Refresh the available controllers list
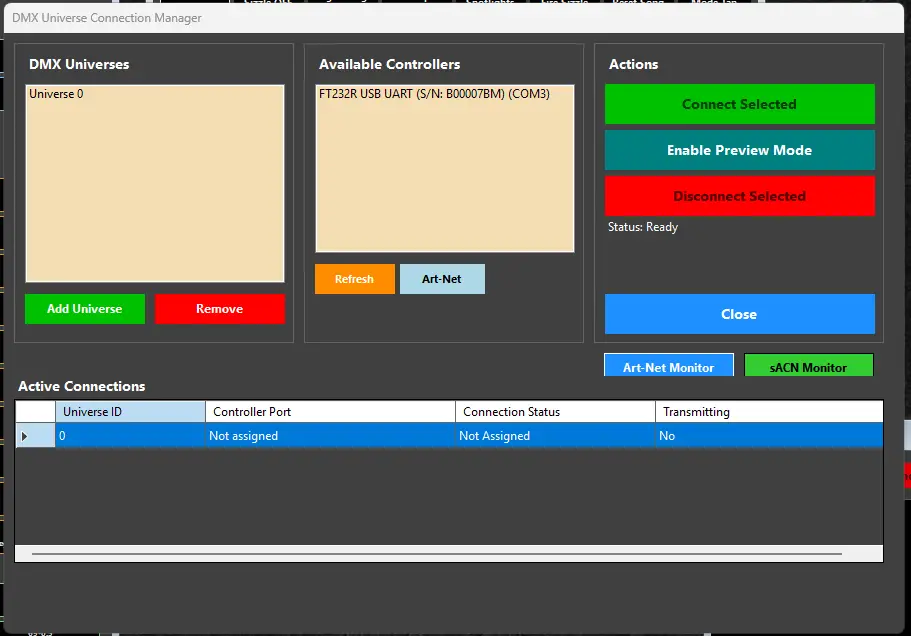The width and height of the screenshot is (911, 636). tap(354, 279)
